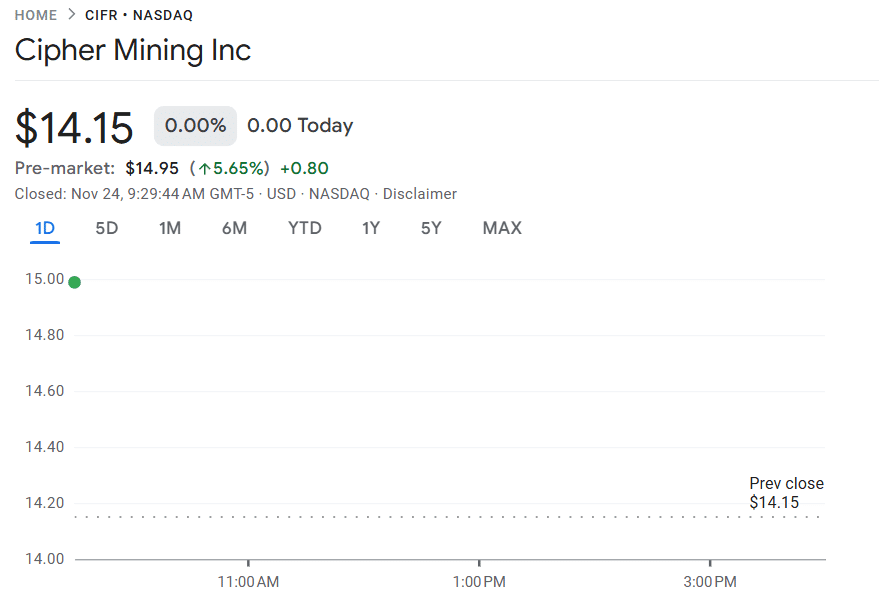Viewport: 879px width, 605px height.
Task: Click the Prev close $14.15 label
Action: (x=786, y=492)
